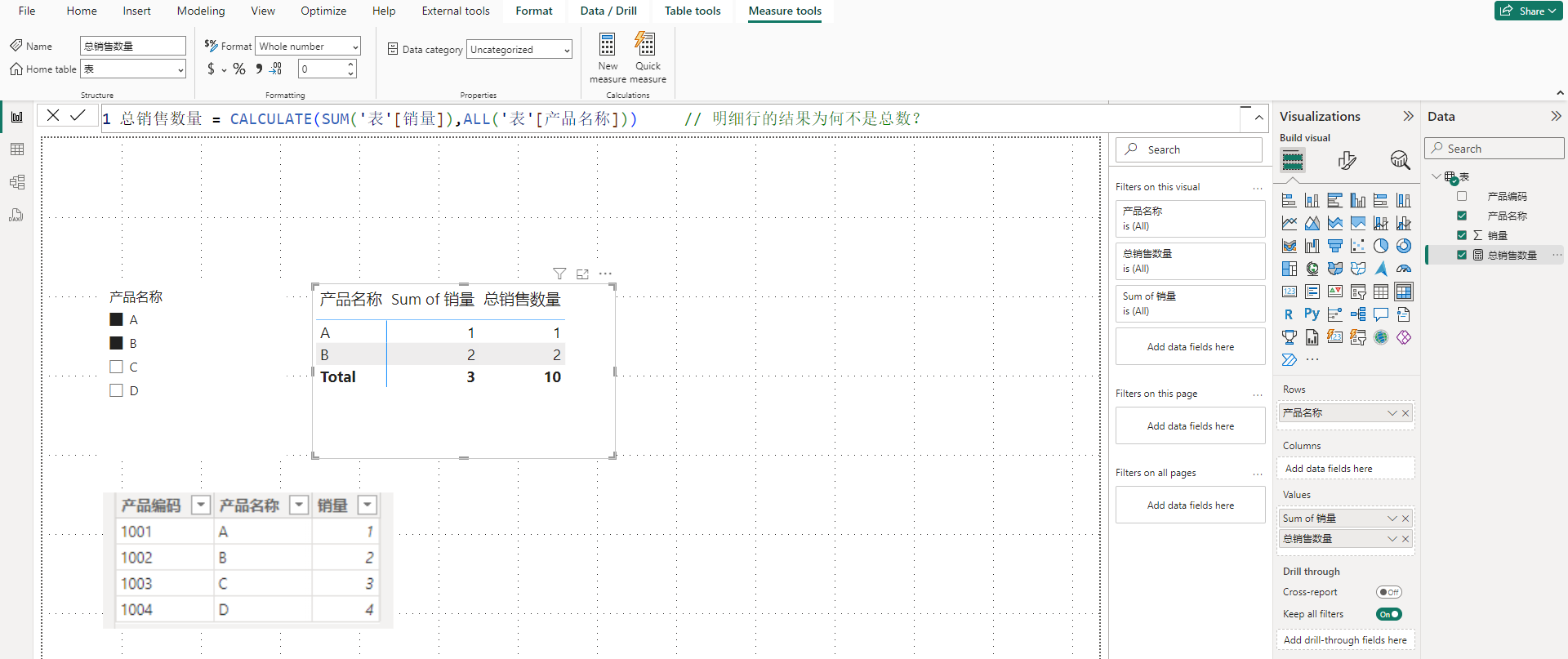
Task: Open the Data category dropdown
Action: coord(519,50)
